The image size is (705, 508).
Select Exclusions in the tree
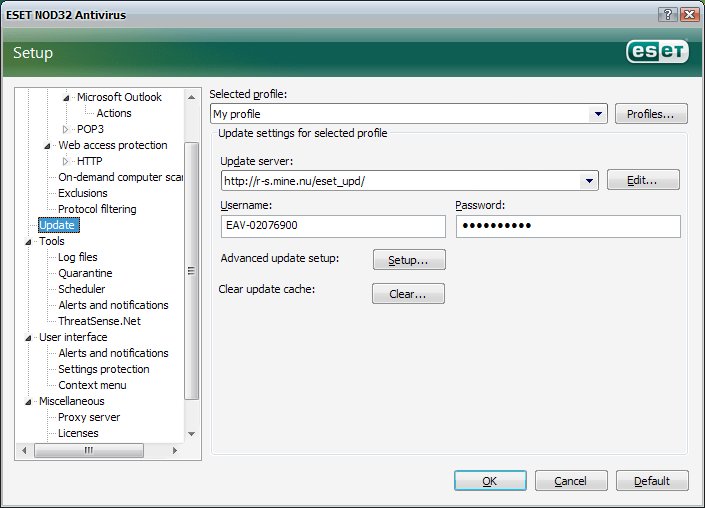[83, 193]
